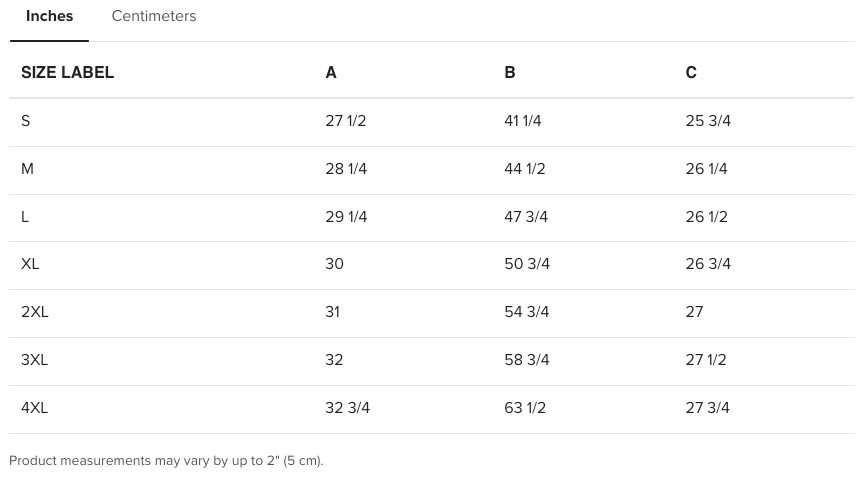Click the column B header

(x=510, y=73)
